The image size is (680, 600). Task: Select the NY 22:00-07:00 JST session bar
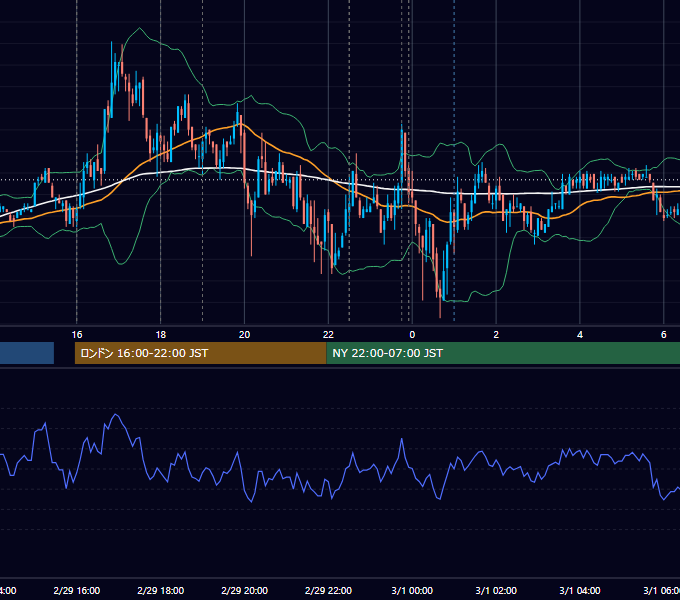coord(503,353)
